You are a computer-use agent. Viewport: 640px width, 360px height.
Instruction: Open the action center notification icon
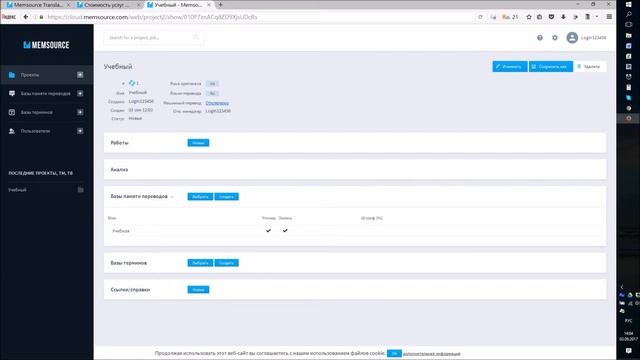point(629,351)
